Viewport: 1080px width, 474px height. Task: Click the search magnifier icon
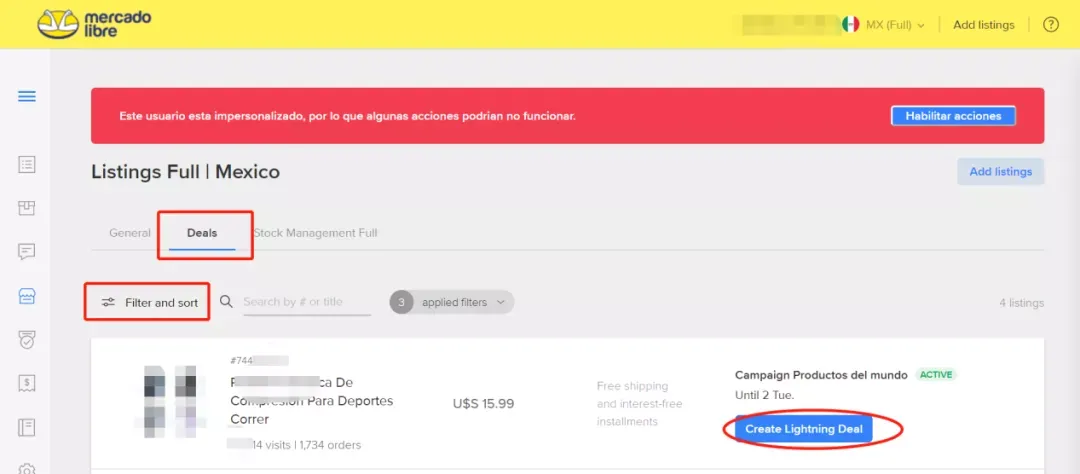[226, 302]
